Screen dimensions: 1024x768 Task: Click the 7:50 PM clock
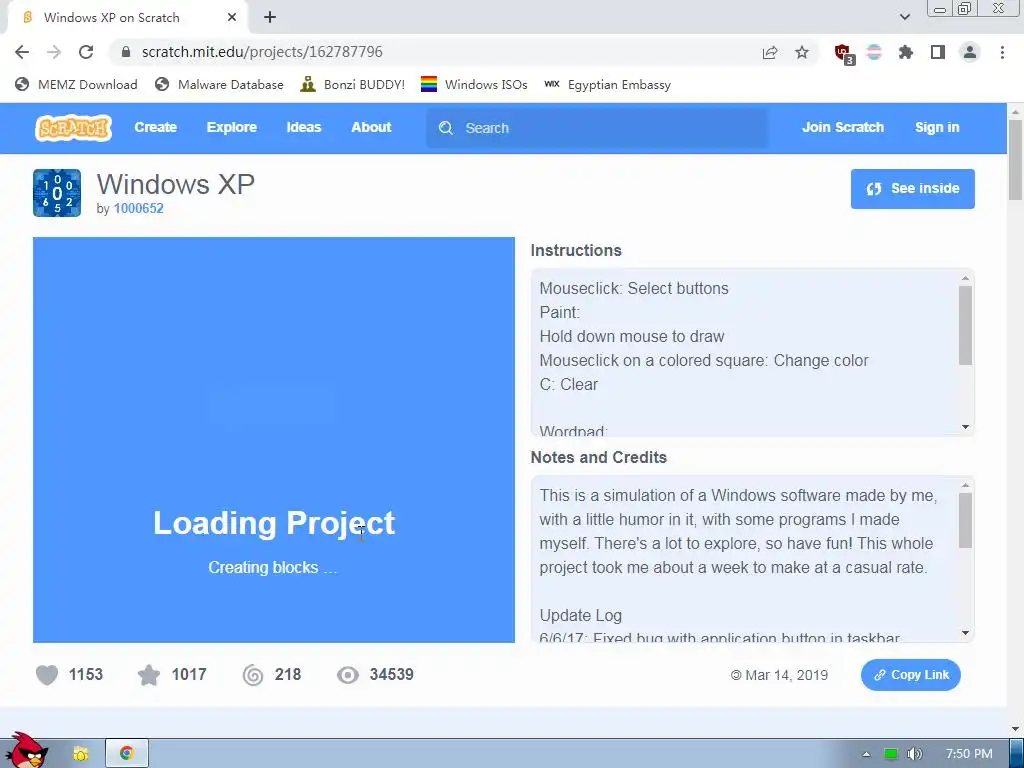click(x=968, y=754)
